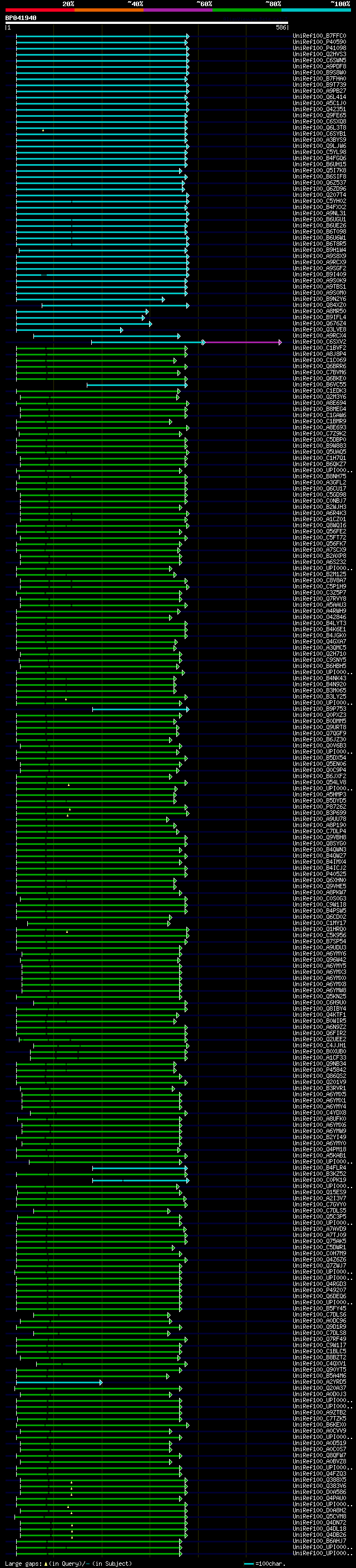Select the entry UniRef100_A7AVD9
This screenshot has height=1568, width=356.
[319, 1229]
